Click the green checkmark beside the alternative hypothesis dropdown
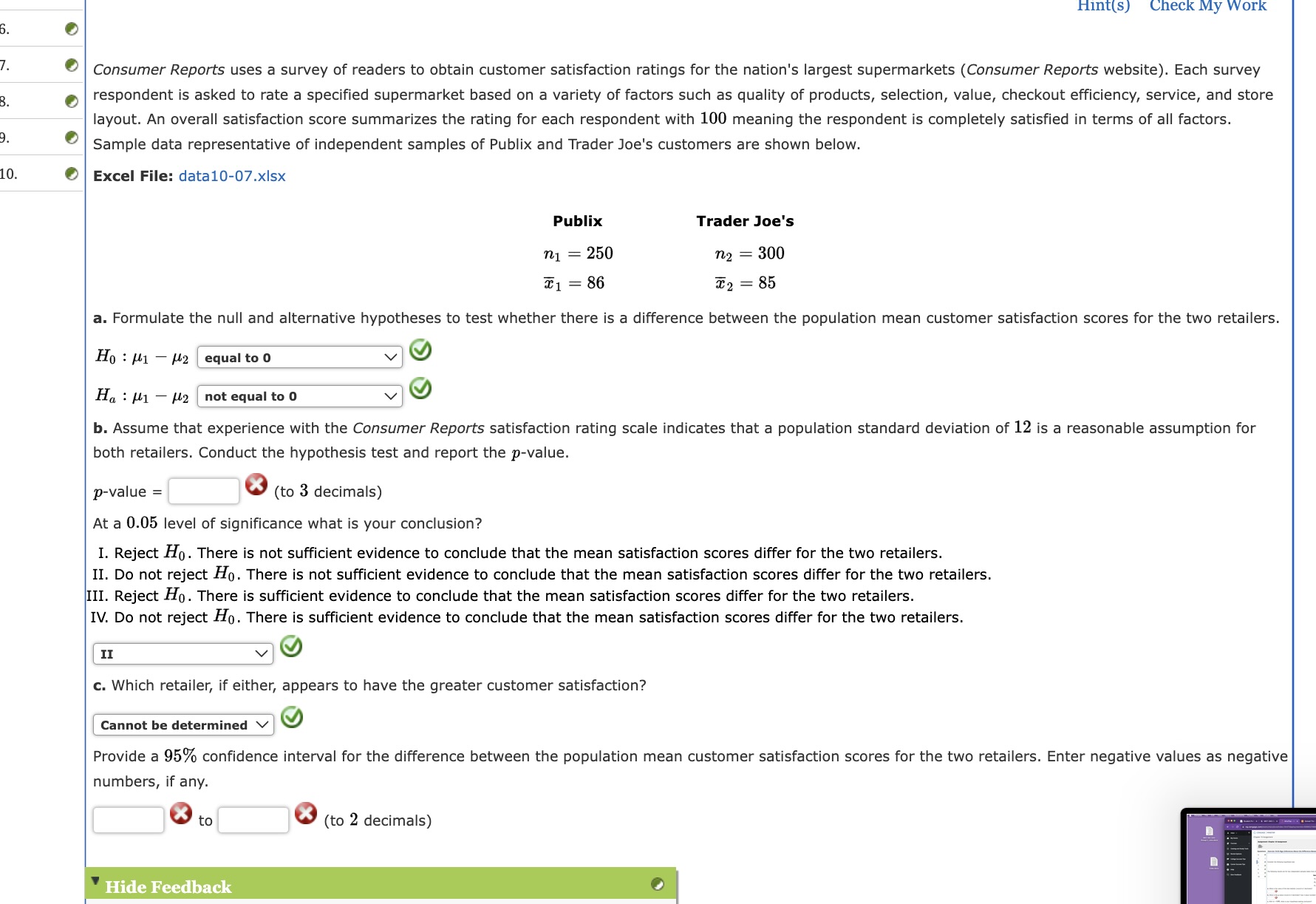 click(420, 390)
